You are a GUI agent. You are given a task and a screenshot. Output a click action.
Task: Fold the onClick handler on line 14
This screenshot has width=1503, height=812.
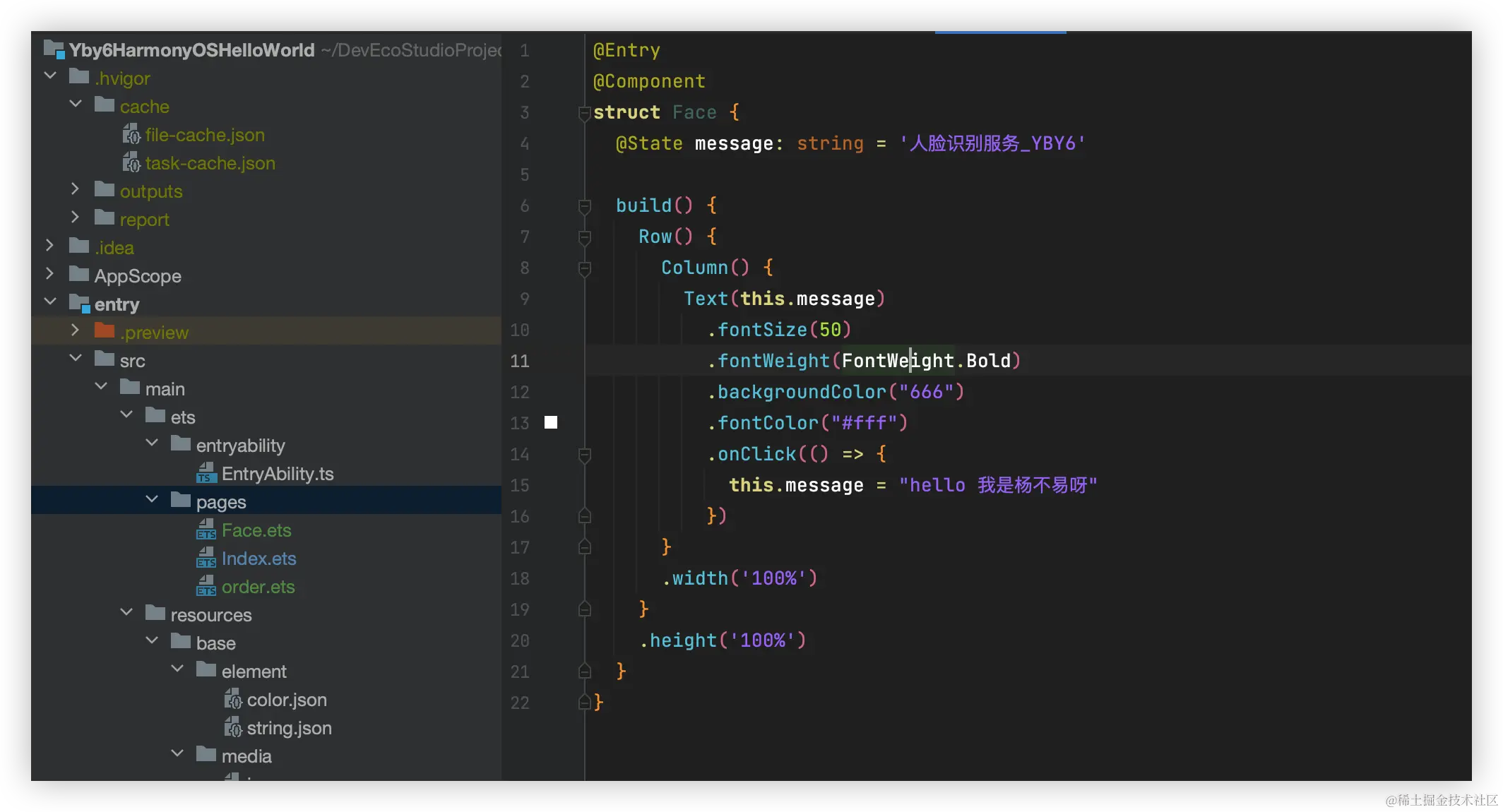pyautogui.click(x=584, y=454)
